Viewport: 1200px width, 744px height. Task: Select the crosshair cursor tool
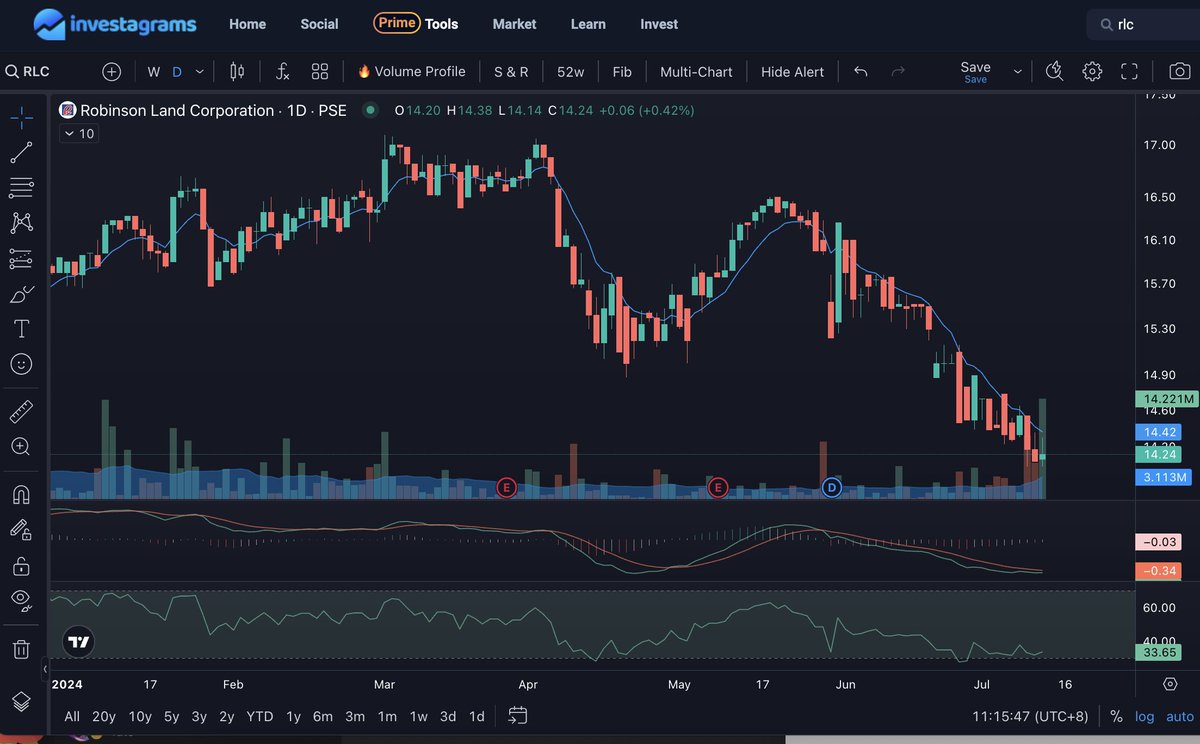(x=21, y=117)
